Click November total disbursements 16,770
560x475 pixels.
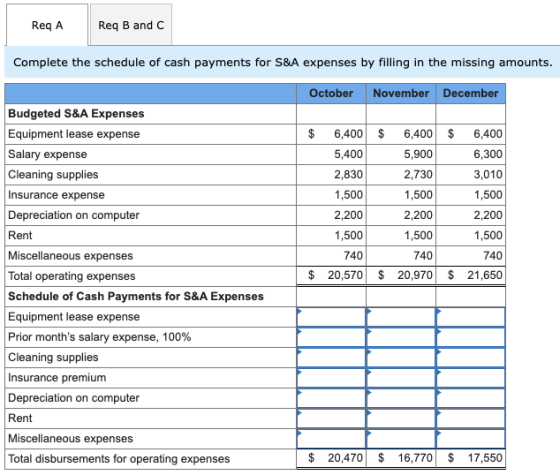point(415,458)
